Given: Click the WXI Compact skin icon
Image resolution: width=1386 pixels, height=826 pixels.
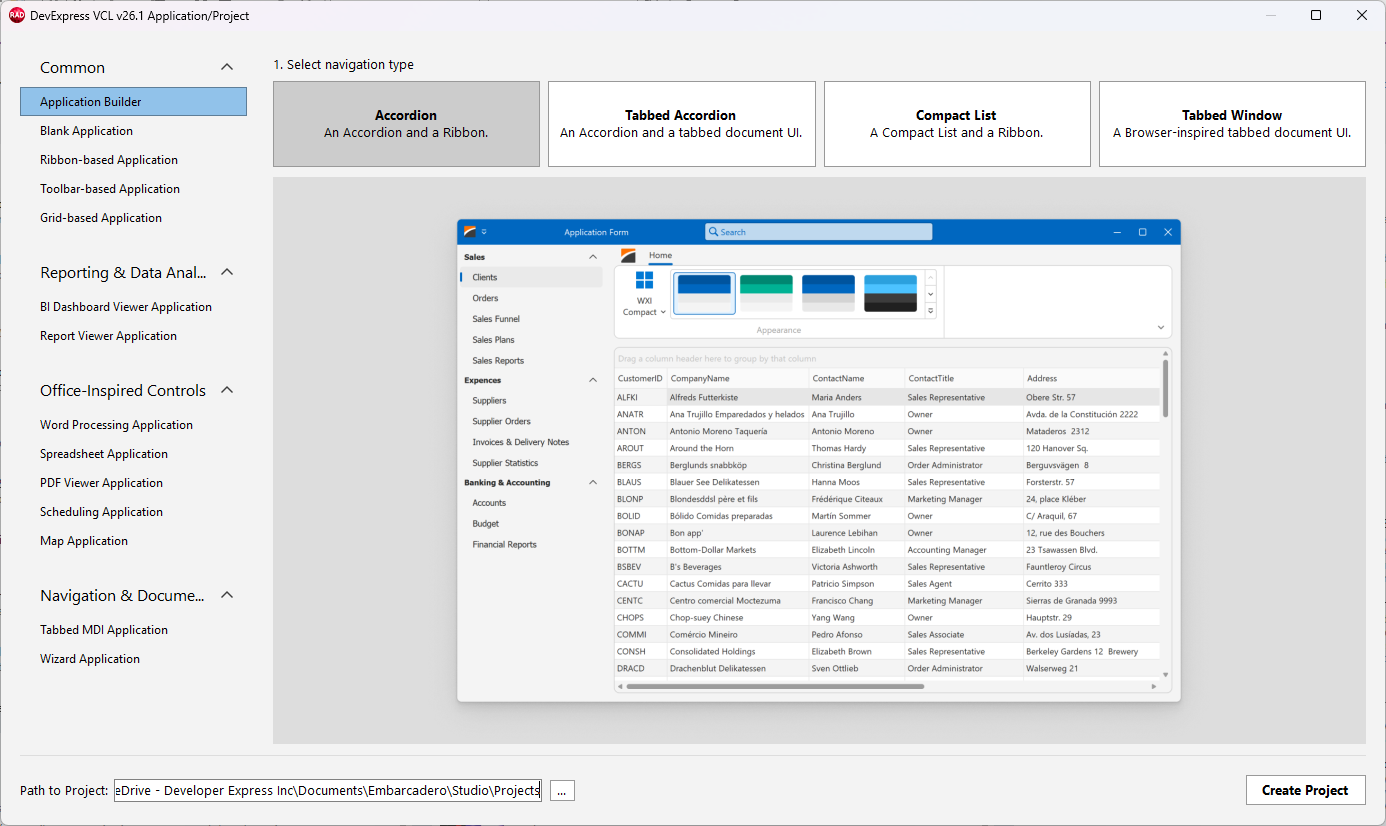Looking at the screenshot, I should coord(644,280).
